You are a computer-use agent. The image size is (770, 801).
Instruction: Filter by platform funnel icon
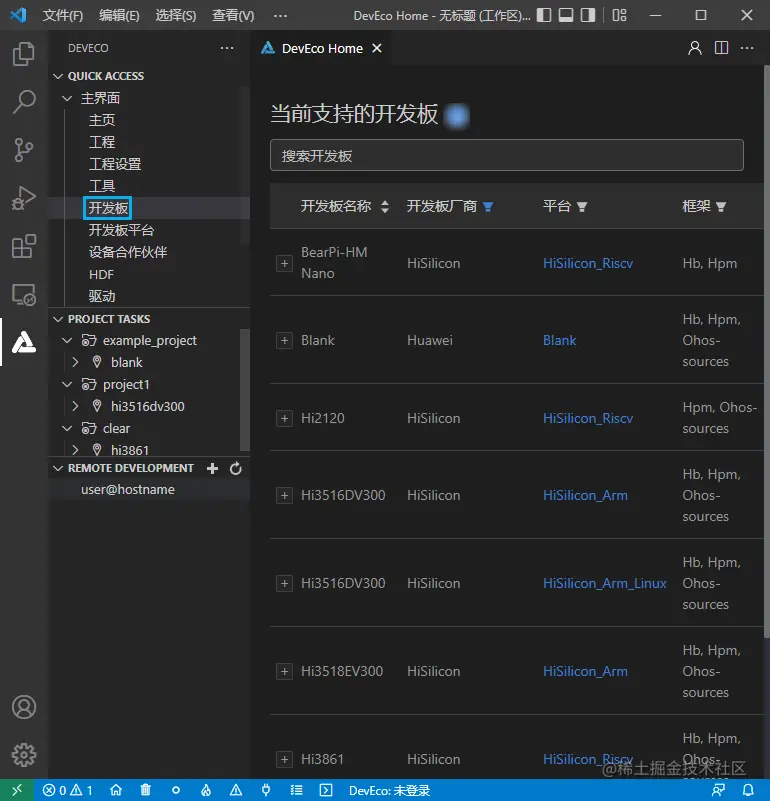click(581, 206)
